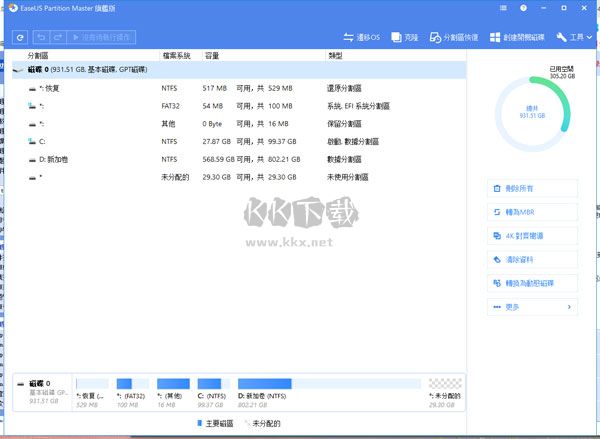Viewport: 600px width, 439px height.
Task: Click the 568.59 GB free space value
Action: coord(218,159)
